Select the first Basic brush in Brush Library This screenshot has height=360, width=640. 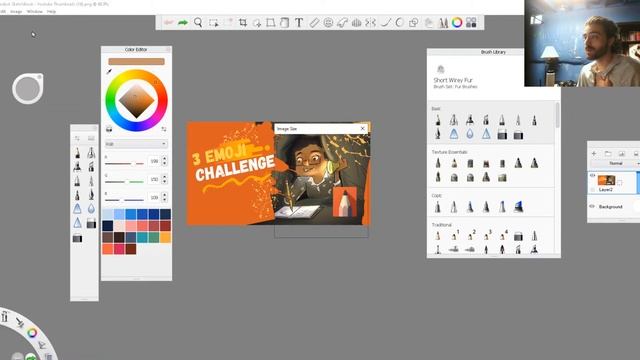pyautogui.click(x=438, y=120)
